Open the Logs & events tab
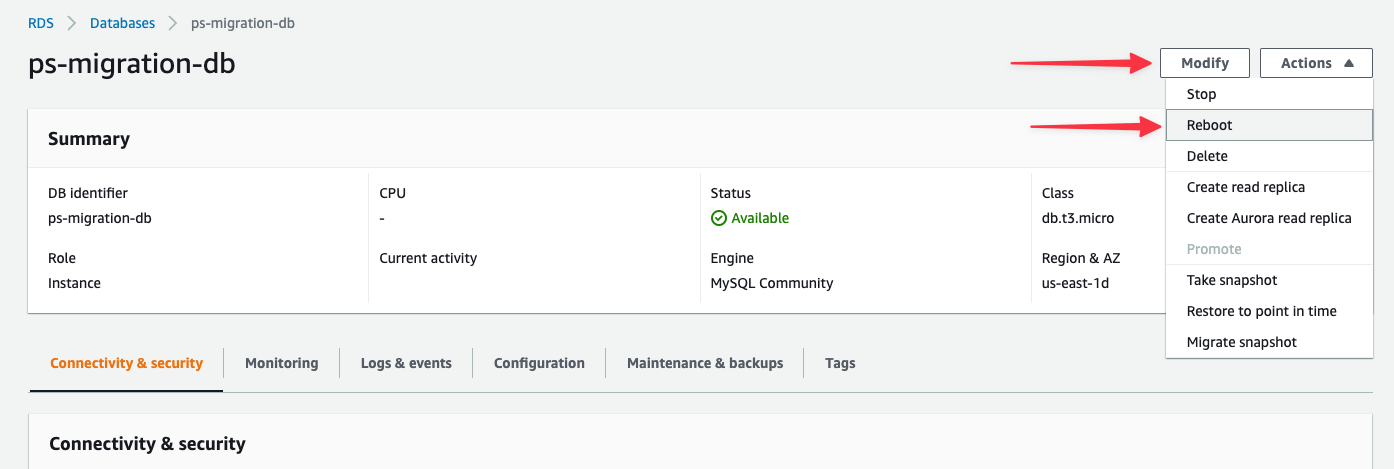This screenshot has width=1394, height=469. [406, 363]
